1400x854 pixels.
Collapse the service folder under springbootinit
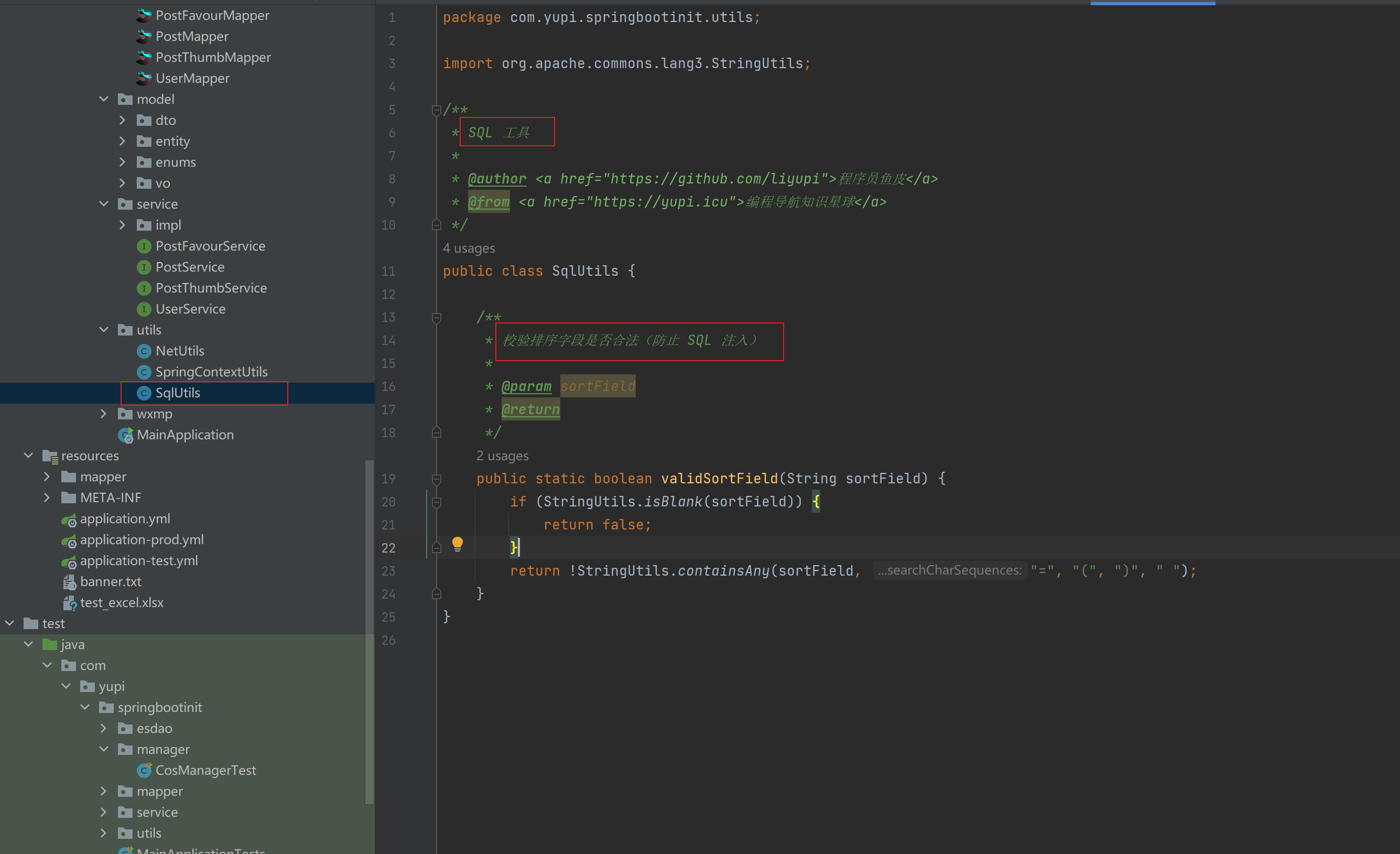[103, 204]
